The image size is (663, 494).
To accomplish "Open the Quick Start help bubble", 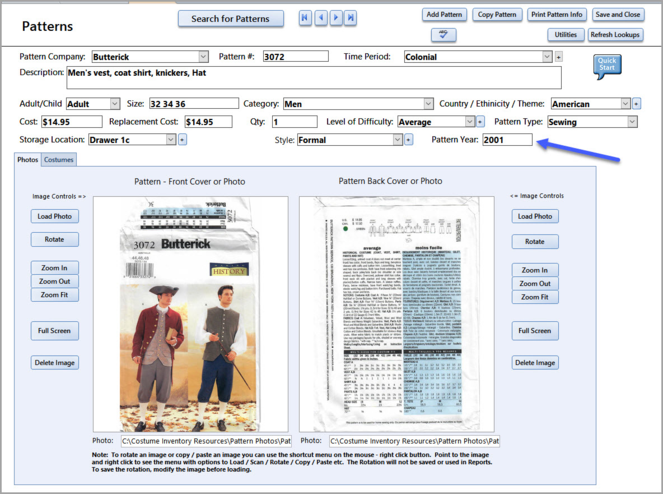I will click(607, 66).
